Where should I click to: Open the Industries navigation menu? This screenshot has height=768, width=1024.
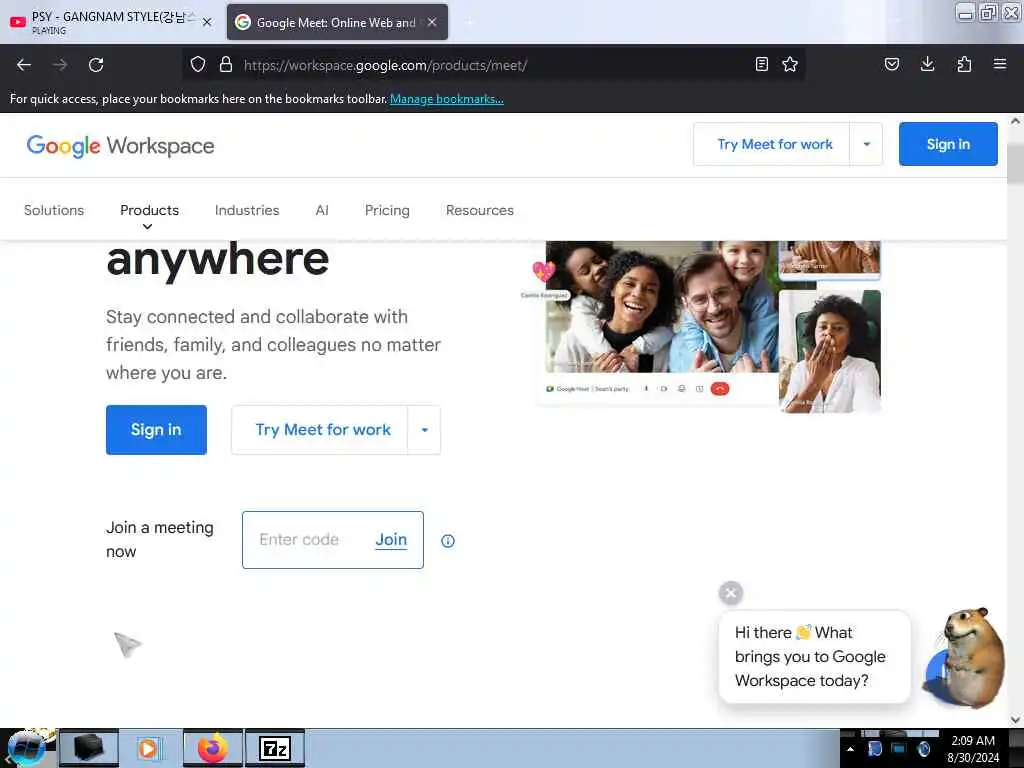(x=247, y=210)
